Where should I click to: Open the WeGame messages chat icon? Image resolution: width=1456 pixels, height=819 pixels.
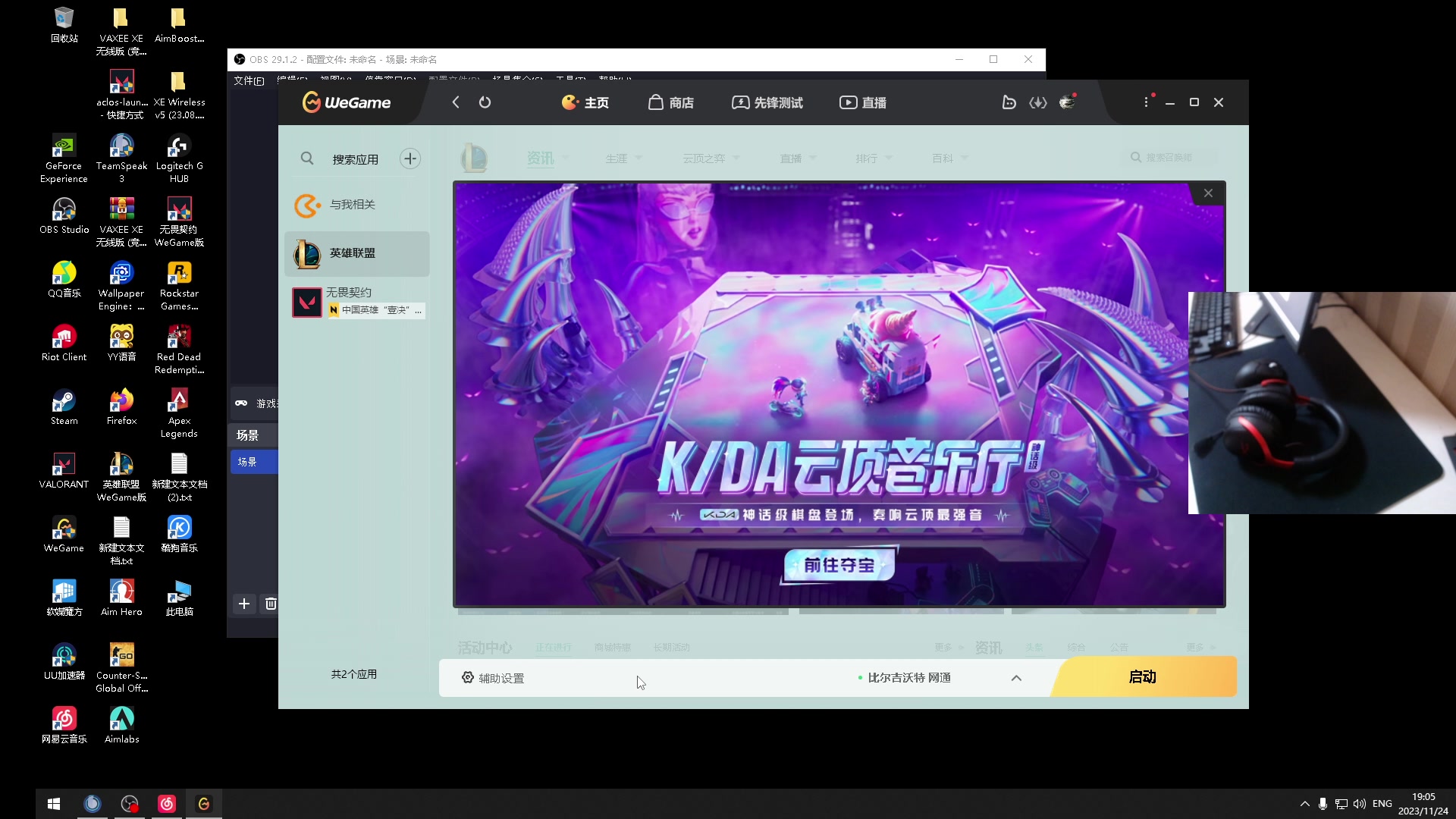[1009, 102]
